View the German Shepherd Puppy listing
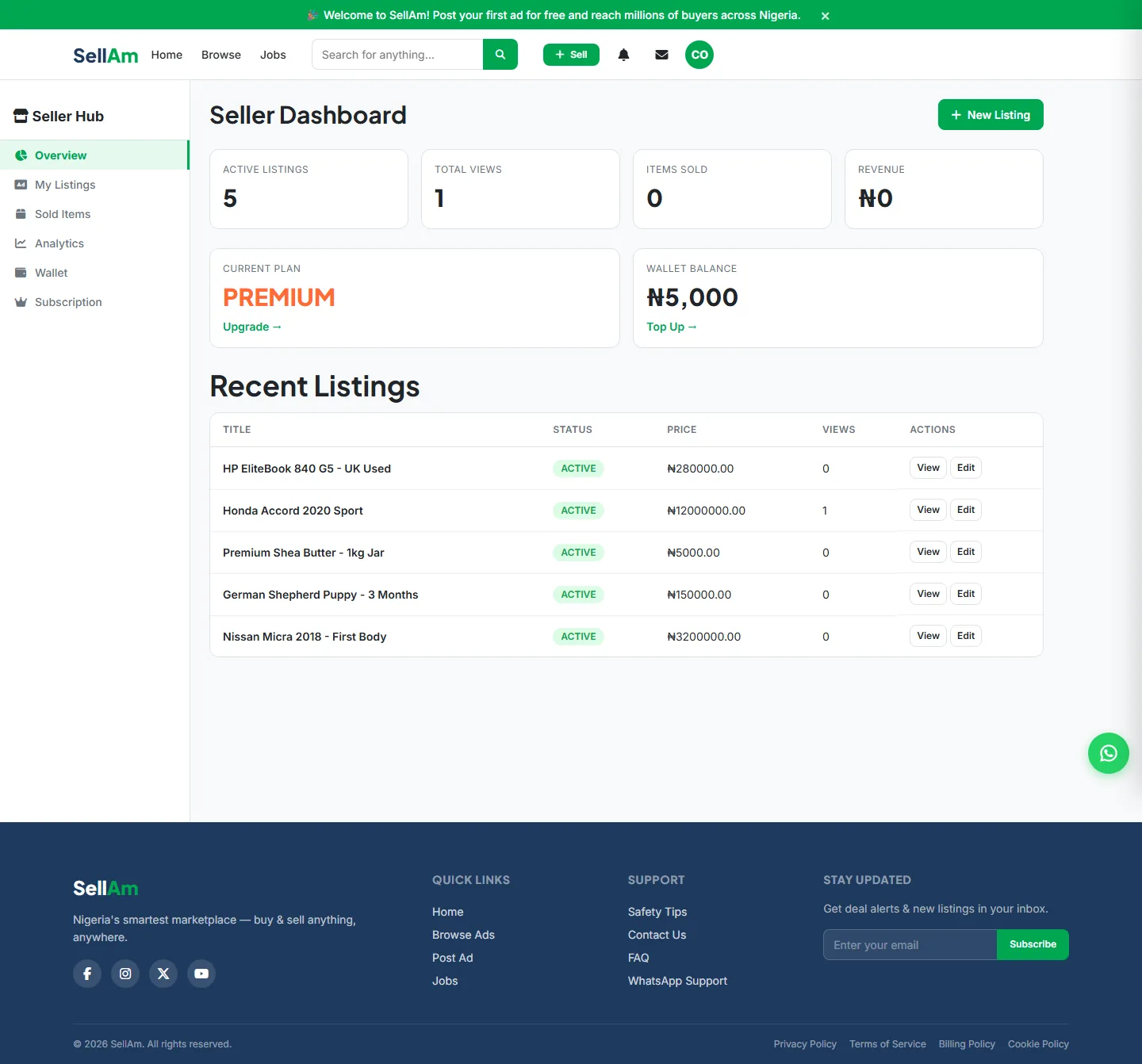 [x=928, y=594]
